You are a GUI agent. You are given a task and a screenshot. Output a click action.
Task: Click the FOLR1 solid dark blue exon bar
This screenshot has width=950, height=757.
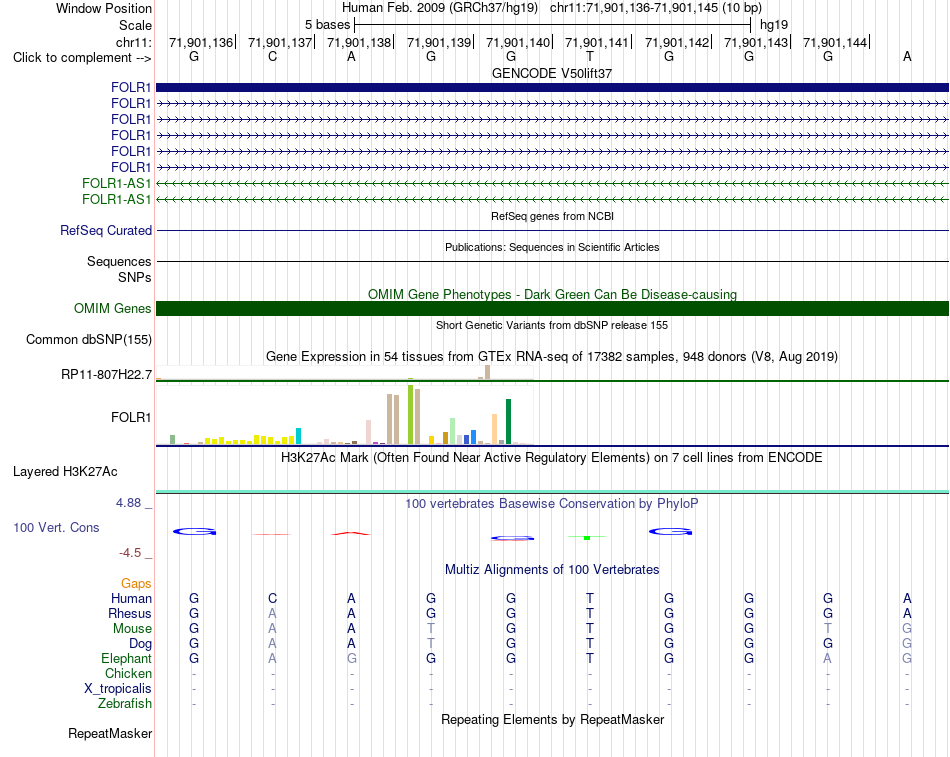coord(552,87)
